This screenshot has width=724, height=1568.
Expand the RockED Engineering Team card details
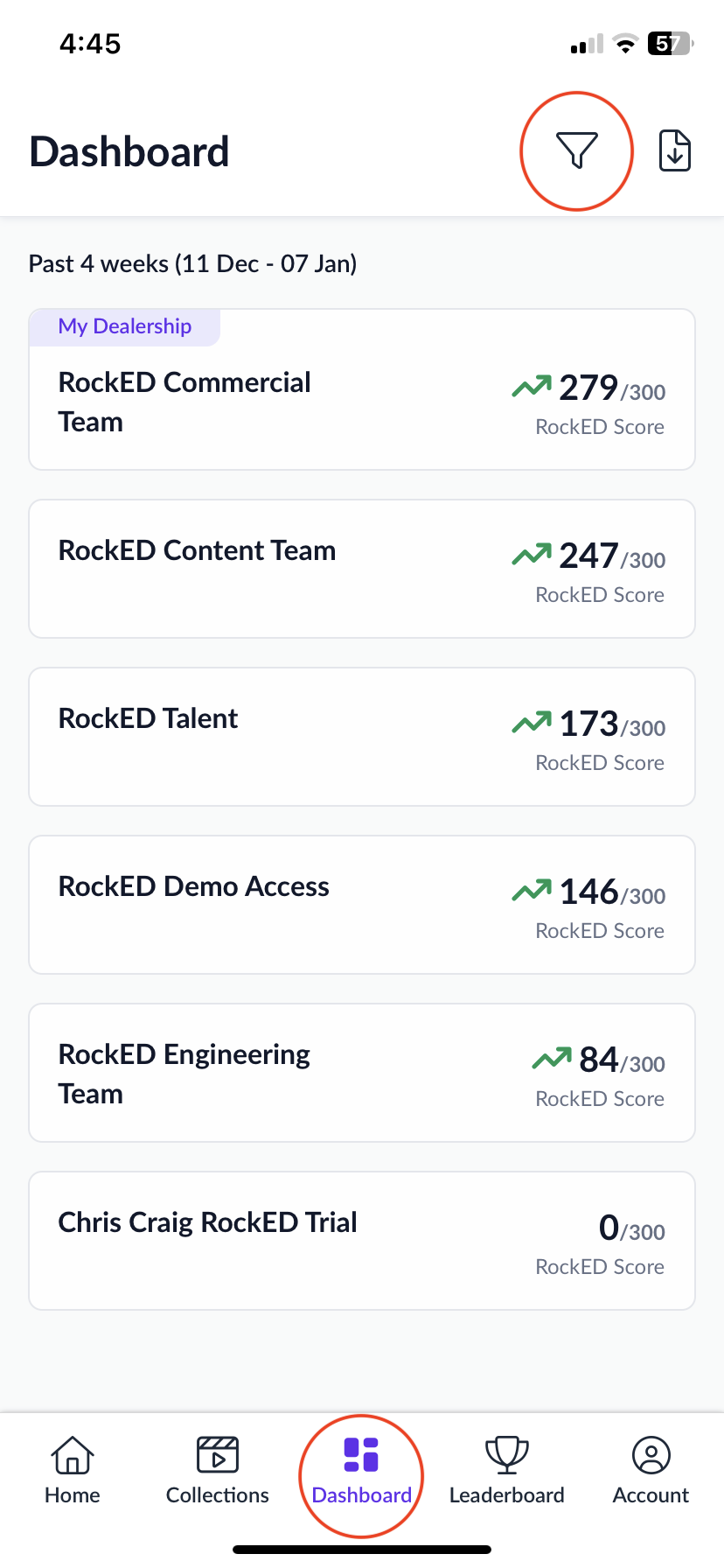[x=362, y=1073]
